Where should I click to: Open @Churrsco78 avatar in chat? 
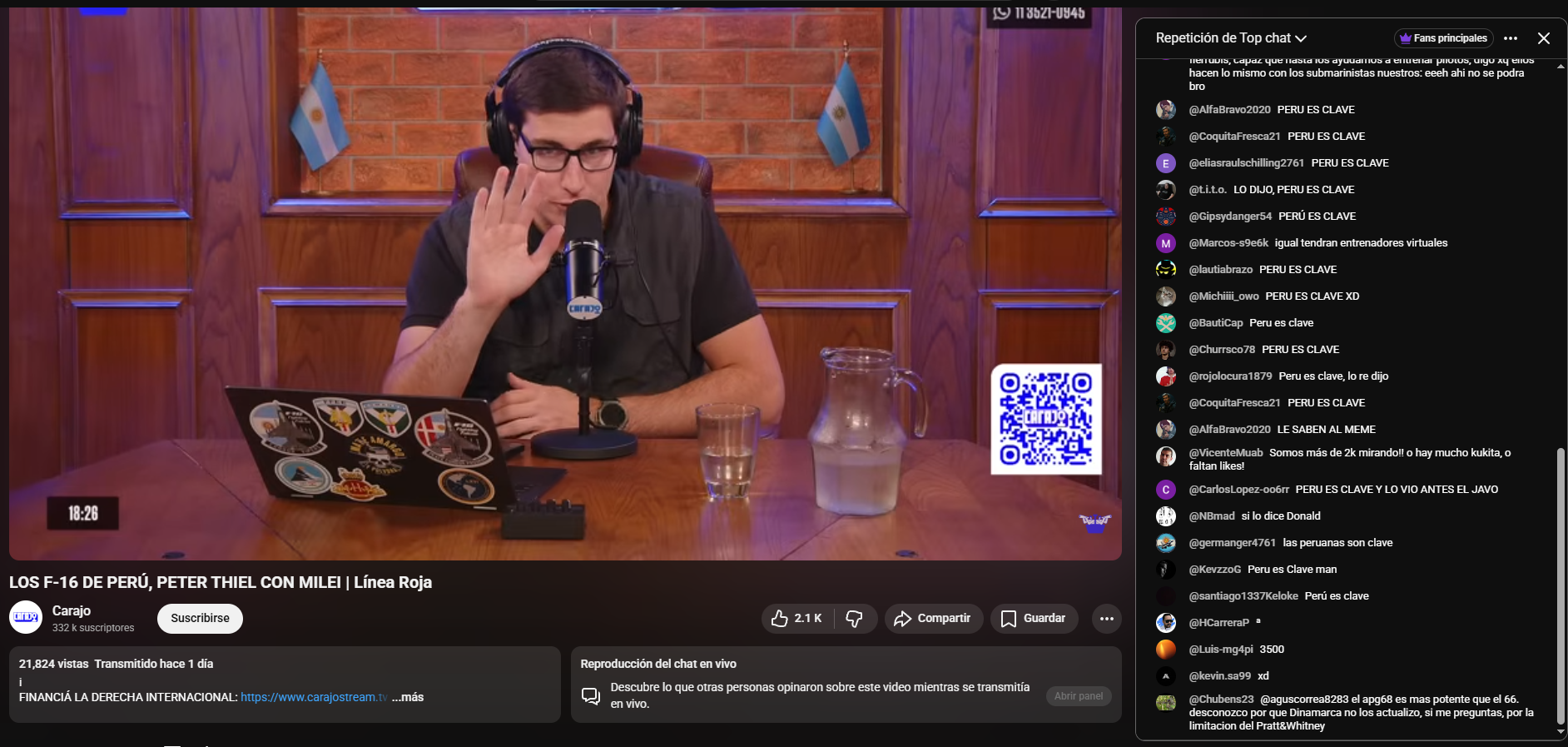point(1166,350)
